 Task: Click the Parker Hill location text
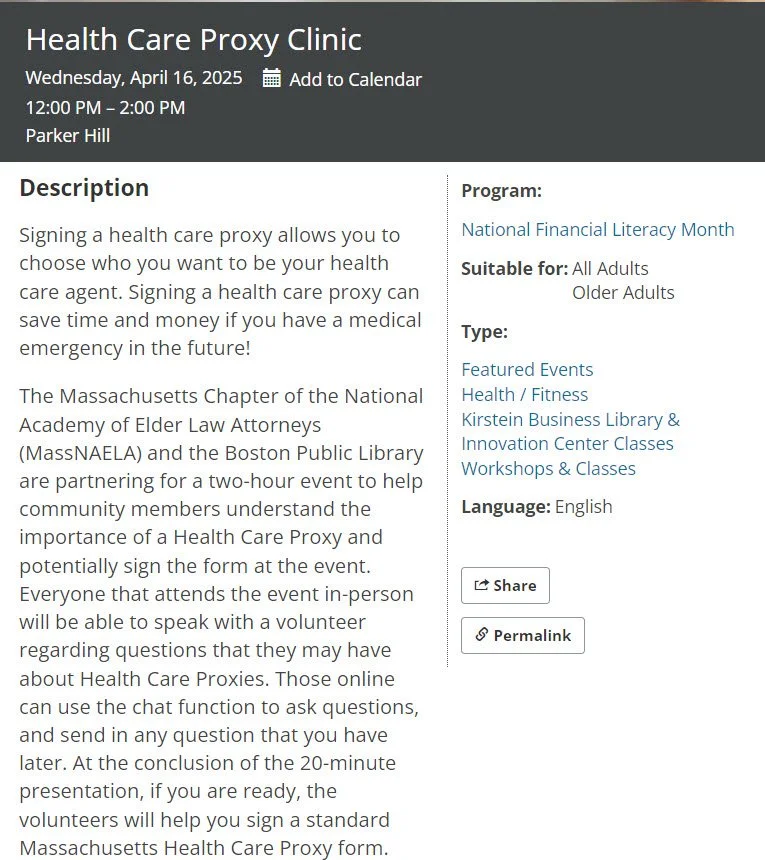coord(68,135)
